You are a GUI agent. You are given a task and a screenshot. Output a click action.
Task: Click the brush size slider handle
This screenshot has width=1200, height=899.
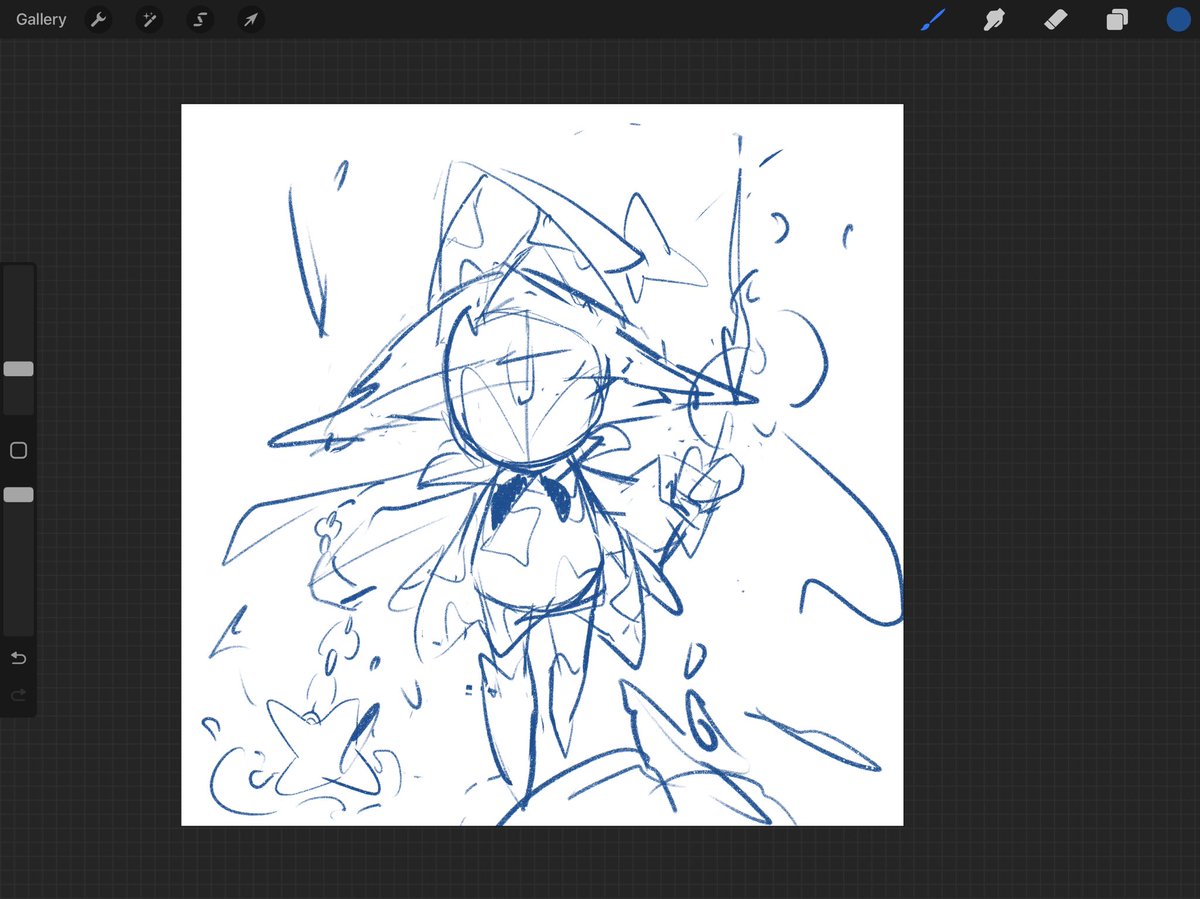coord(18,369)
